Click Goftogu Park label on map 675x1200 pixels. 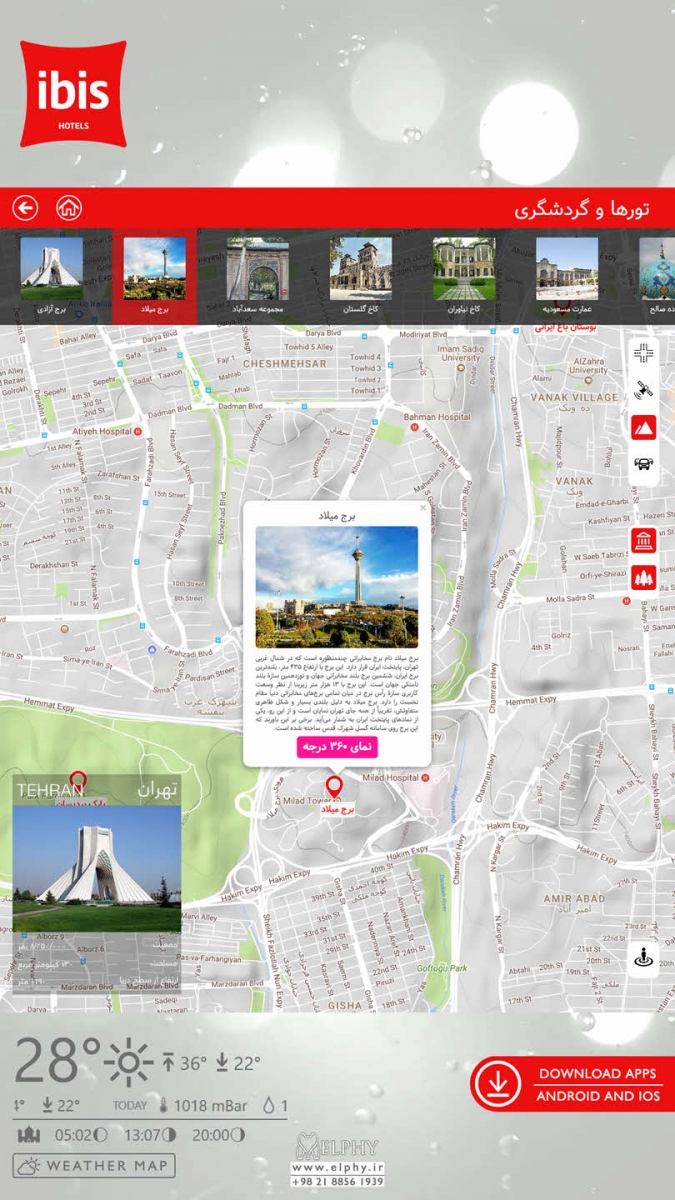click(x=442, y=968)
